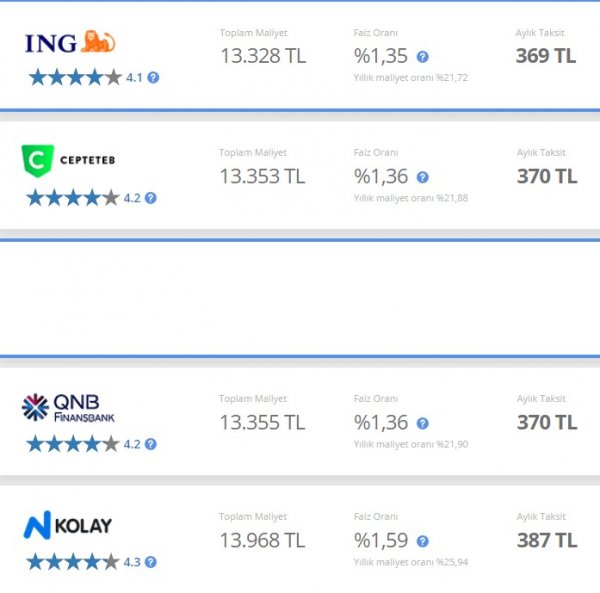Click info icon next to CEPTETEB %1,36 rate
This screenshot has width=600, height=593.
[x=422, y=177]
